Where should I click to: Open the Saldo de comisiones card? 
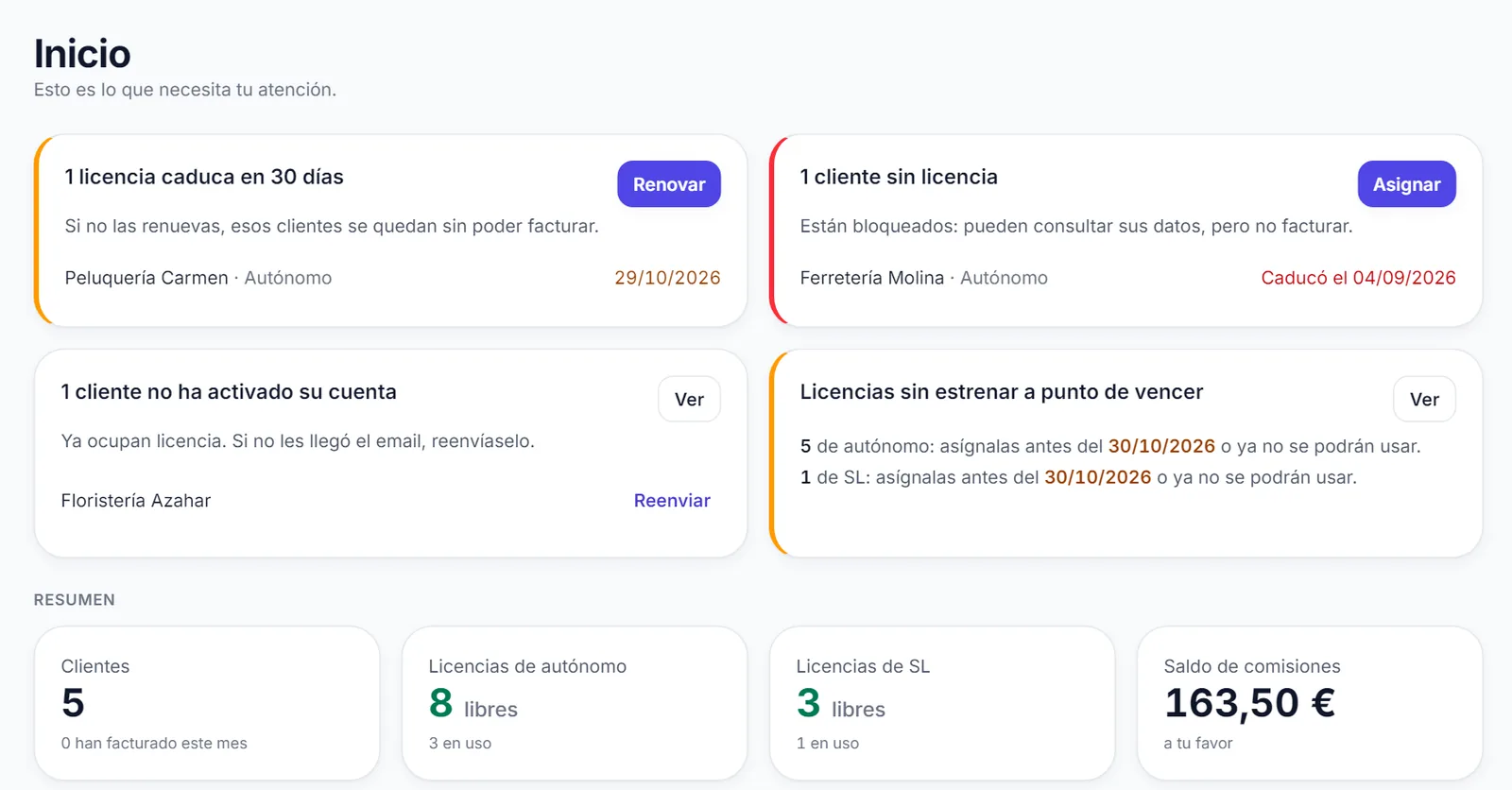coord(1310,703)
